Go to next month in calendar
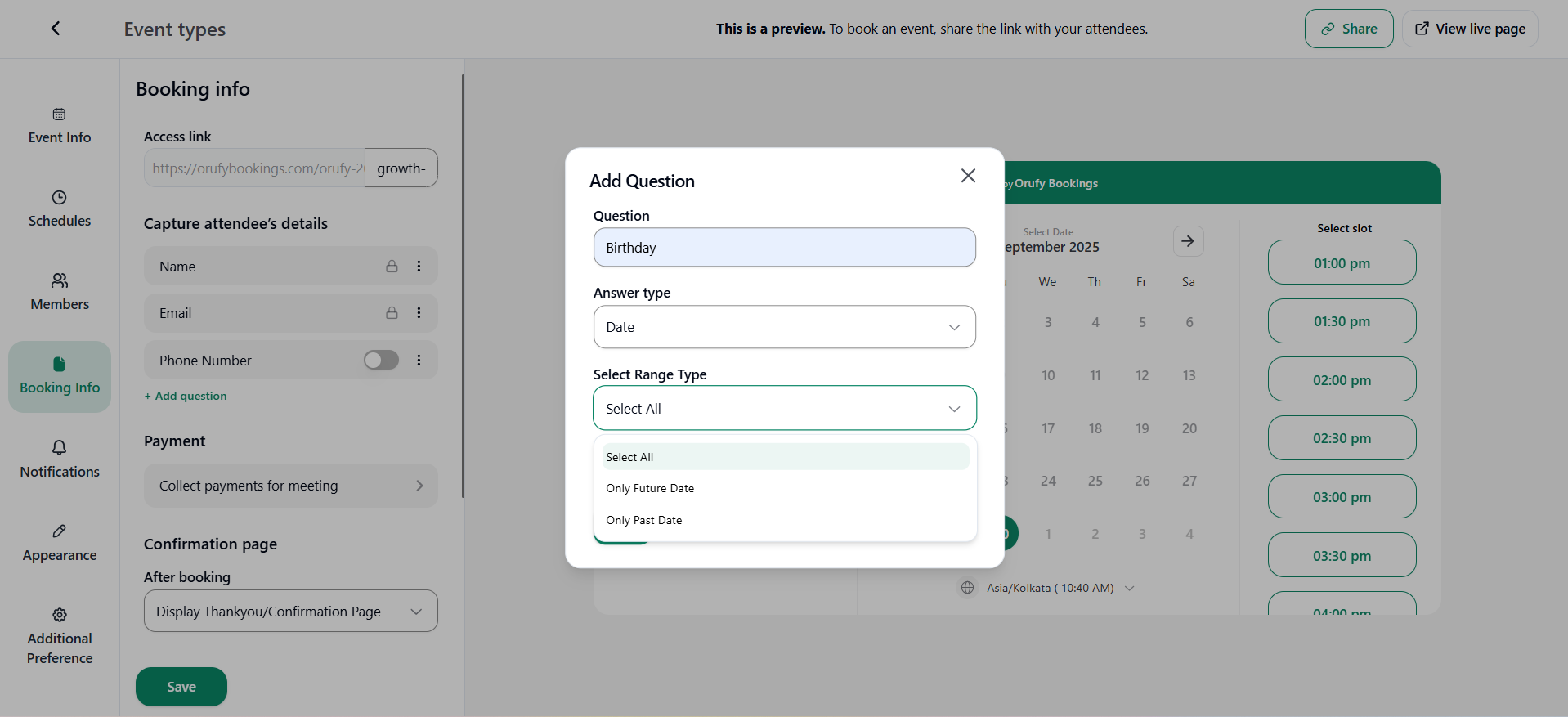The image size is (1568, 717). point(1188,241)
